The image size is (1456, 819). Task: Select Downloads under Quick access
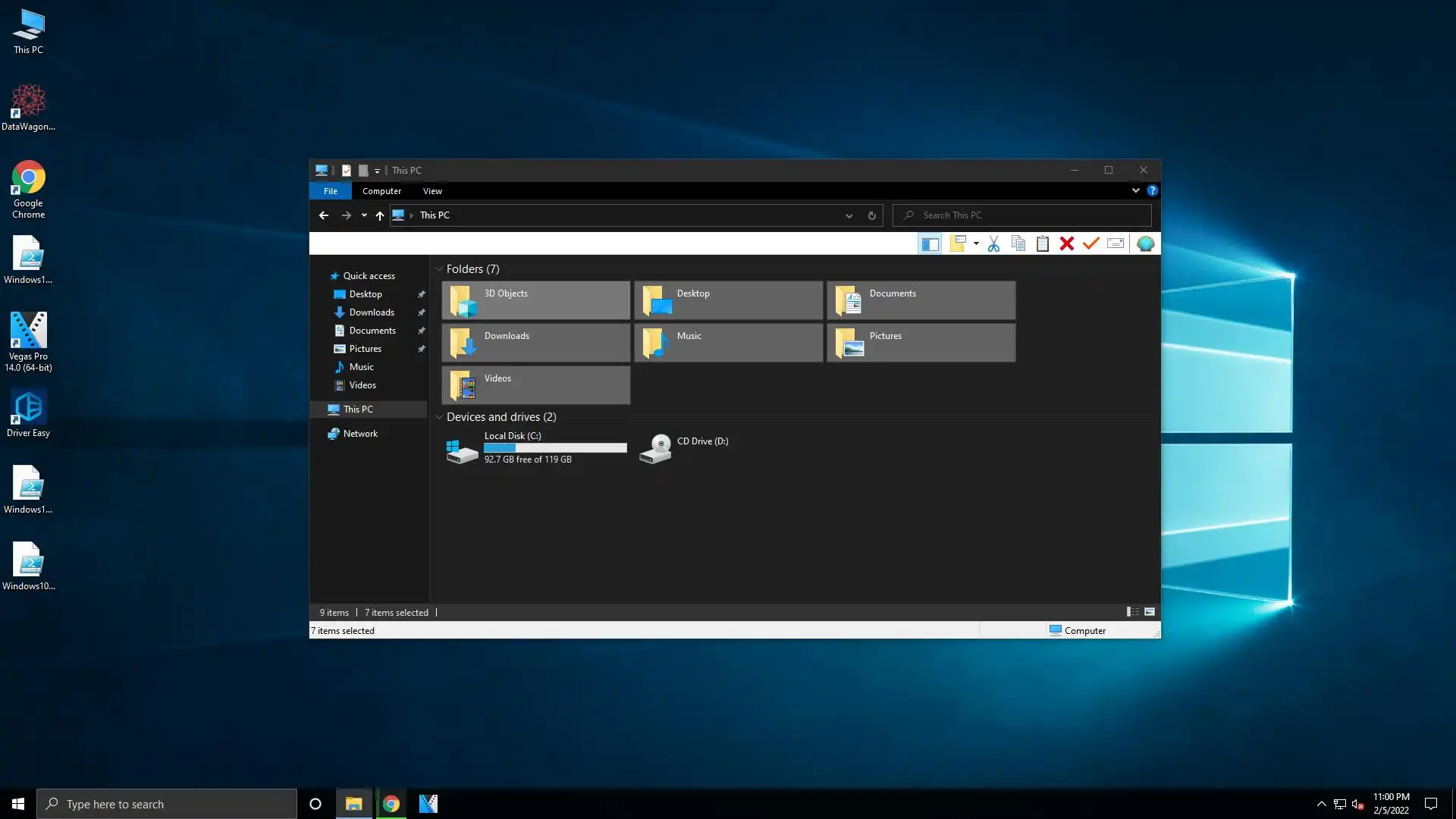click(372, 312)
